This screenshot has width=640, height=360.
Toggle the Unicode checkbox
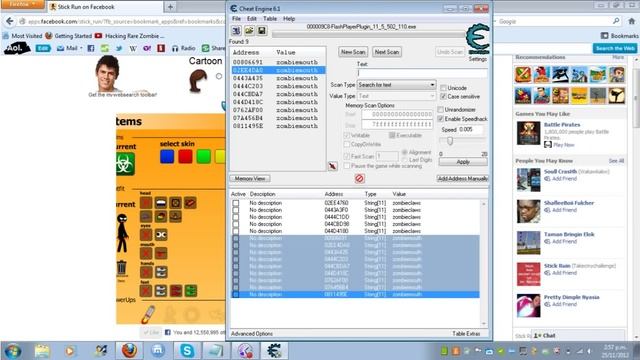point(443,88)
